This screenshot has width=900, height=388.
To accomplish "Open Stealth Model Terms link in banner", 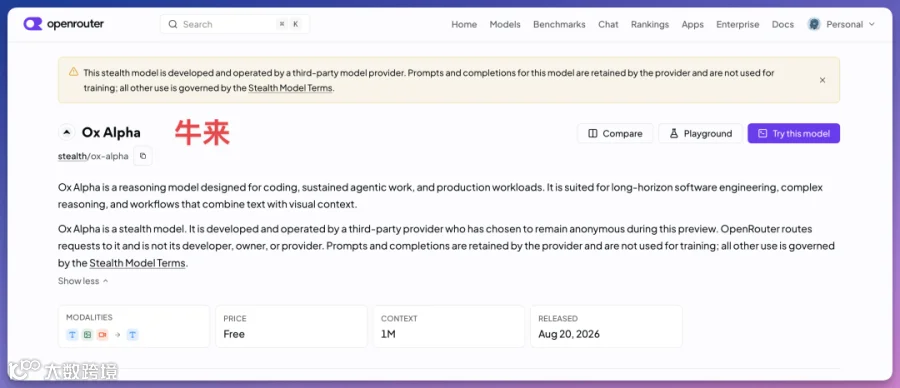I will click(x=290, y=88).
